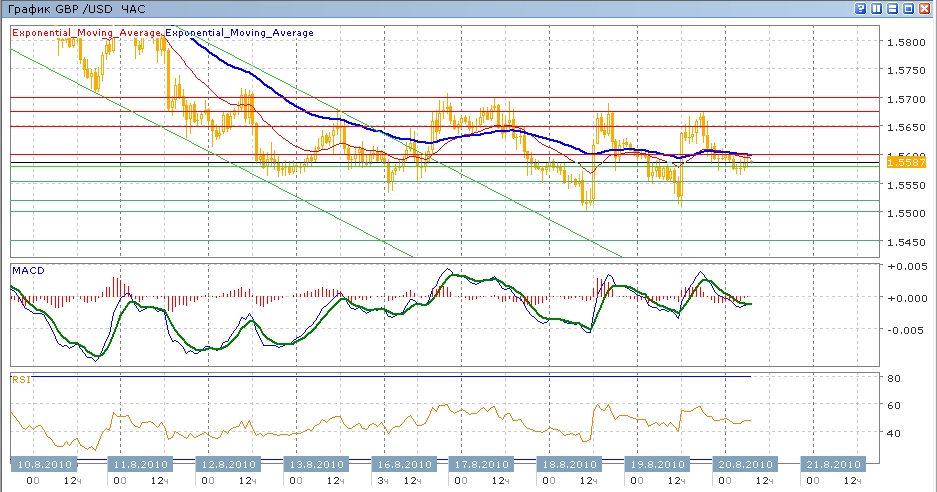Click the current price label 1.5587
The height and width of the screenshot is (492, 937).
[x=907, y=162]
